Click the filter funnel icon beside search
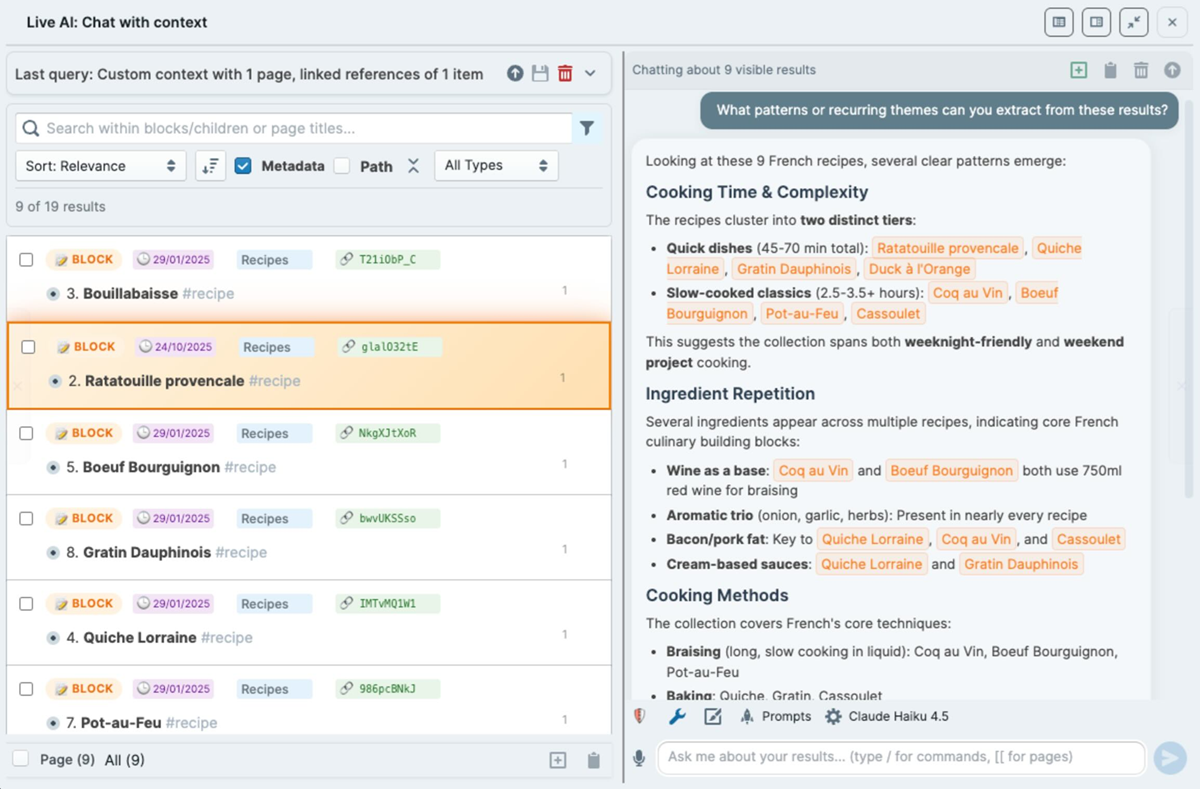 coord(587,128)
